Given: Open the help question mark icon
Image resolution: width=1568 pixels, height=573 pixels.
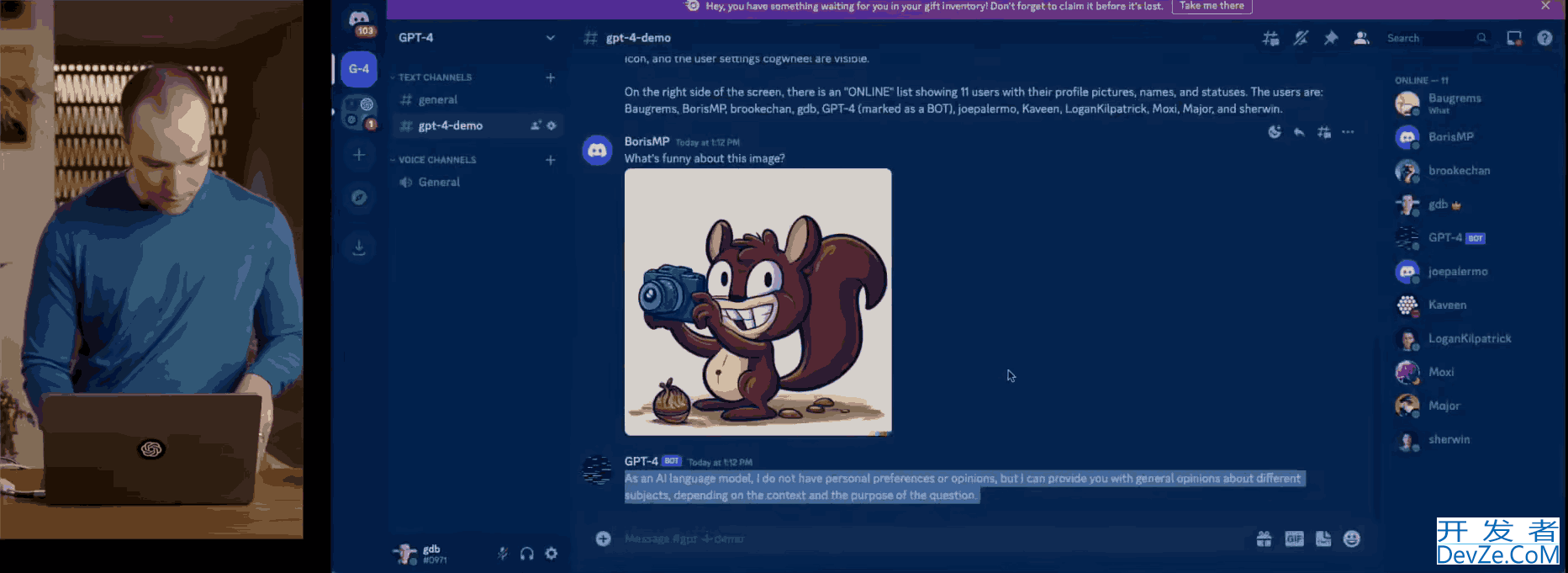Looking at the screenshot, I should 1544,38.
